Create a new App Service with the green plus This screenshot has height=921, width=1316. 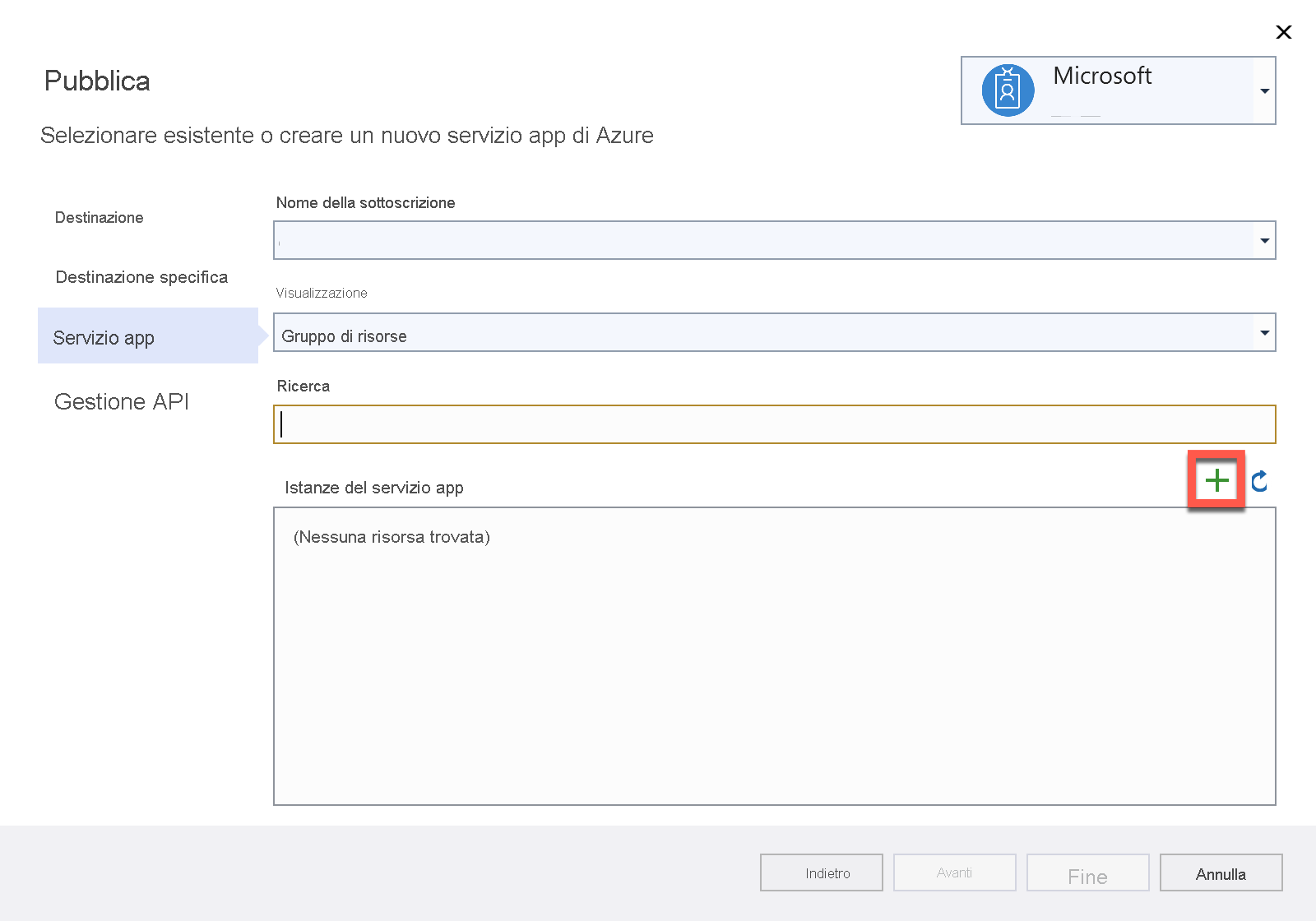pos(1216,480)
